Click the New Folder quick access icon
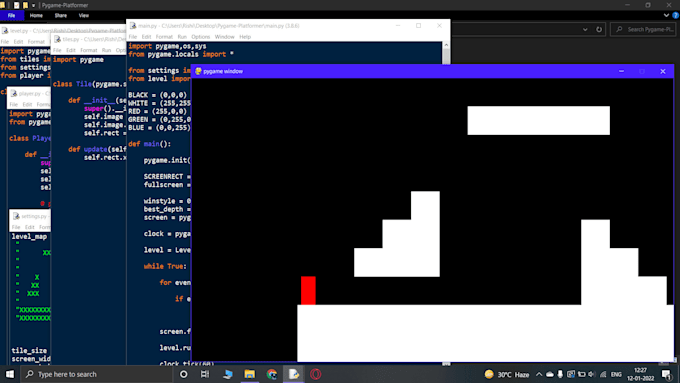Screen dimensions: 680x383 click(25, 5)
